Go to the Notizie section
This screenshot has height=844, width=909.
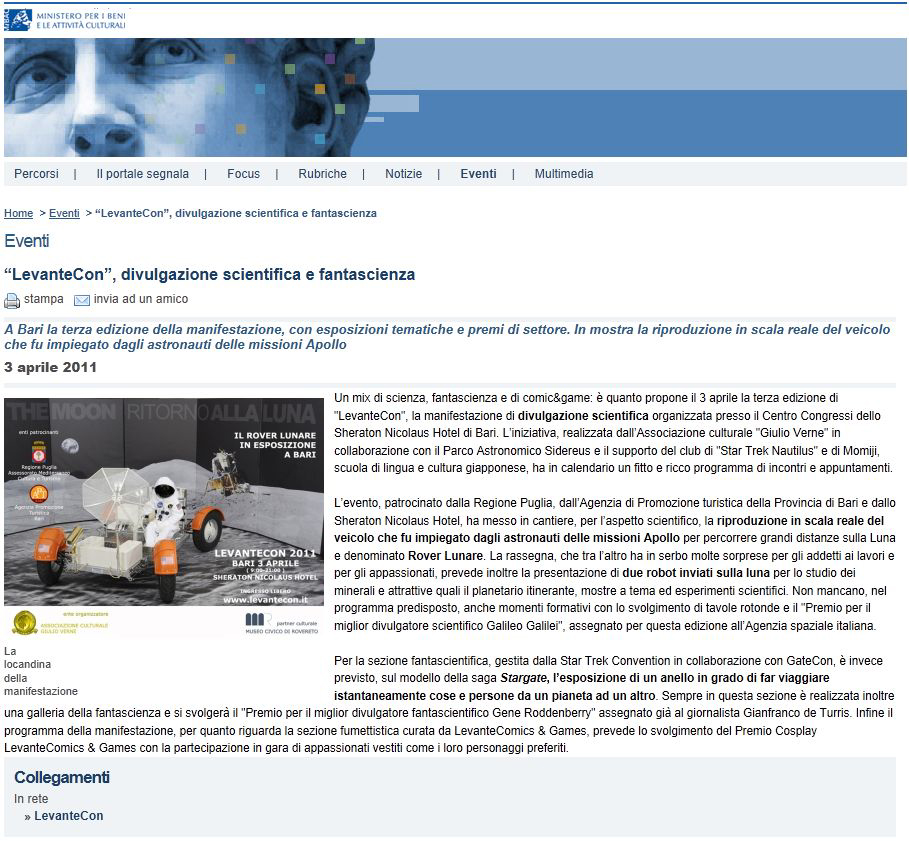tap(403, 174)
